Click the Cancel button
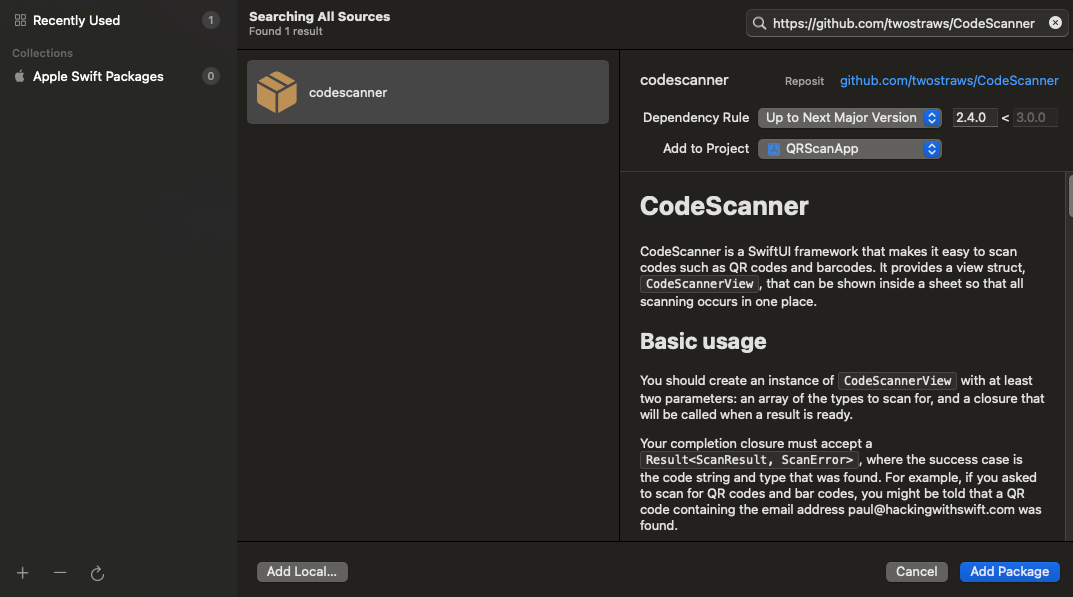The image size is (1073, 597). click(916, 572)
